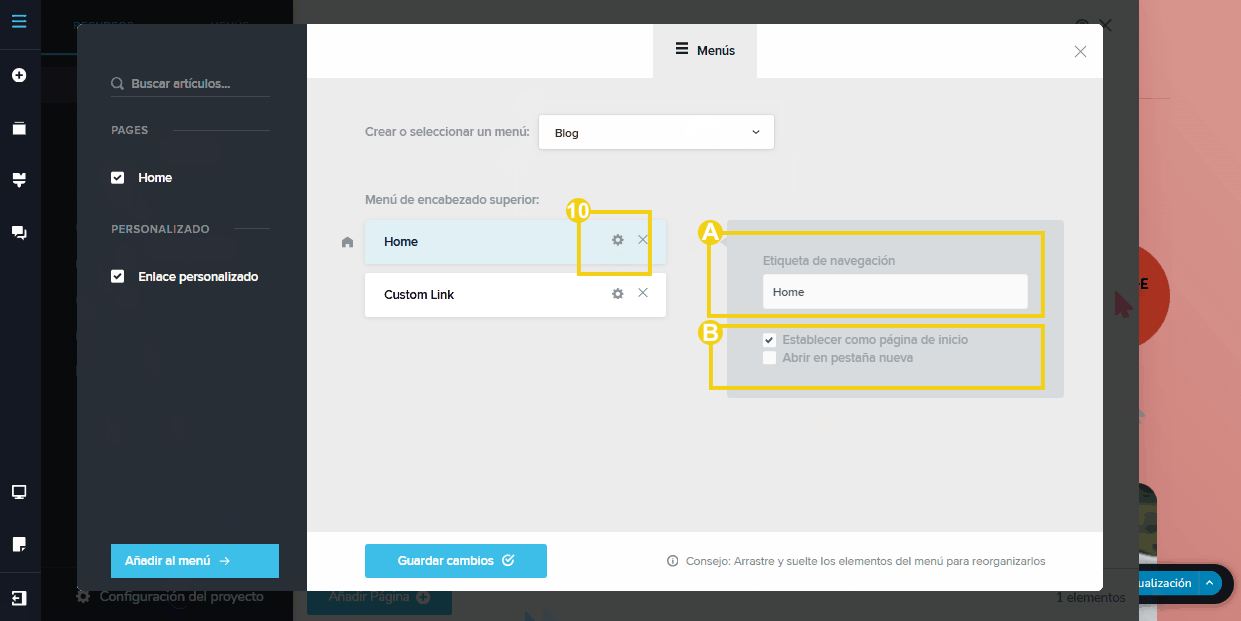The width and height of the screenshot is (1241, 621).
Task: Click the desktop preview monitor icon
Action: 19,492
